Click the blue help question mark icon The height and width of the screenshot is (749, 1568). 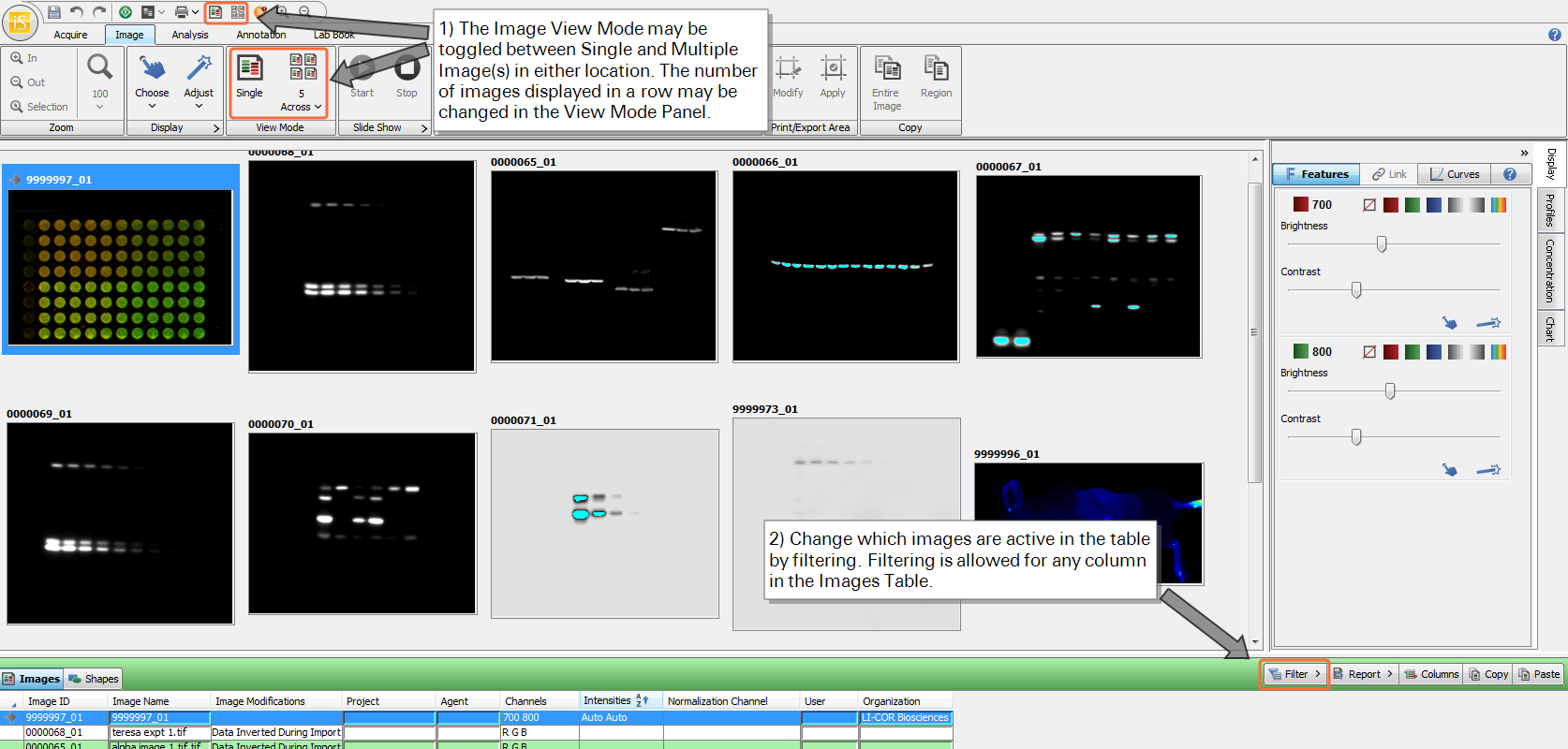pos(1555,35)
